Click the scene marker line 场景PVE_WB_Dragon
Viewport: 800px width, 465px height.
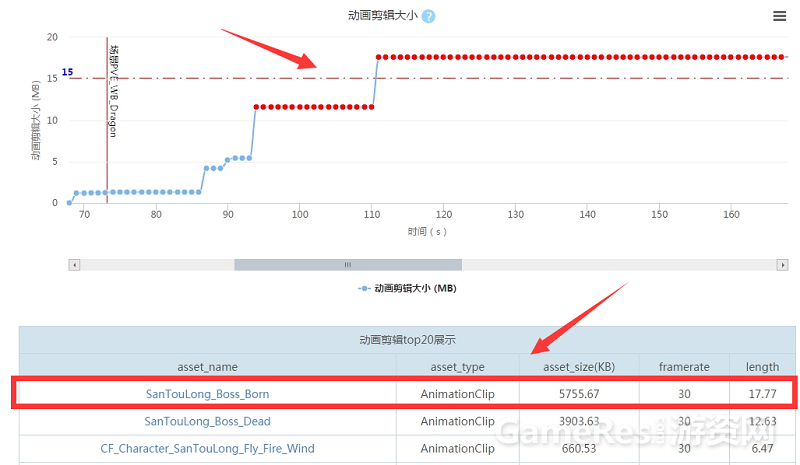point(107,120)
